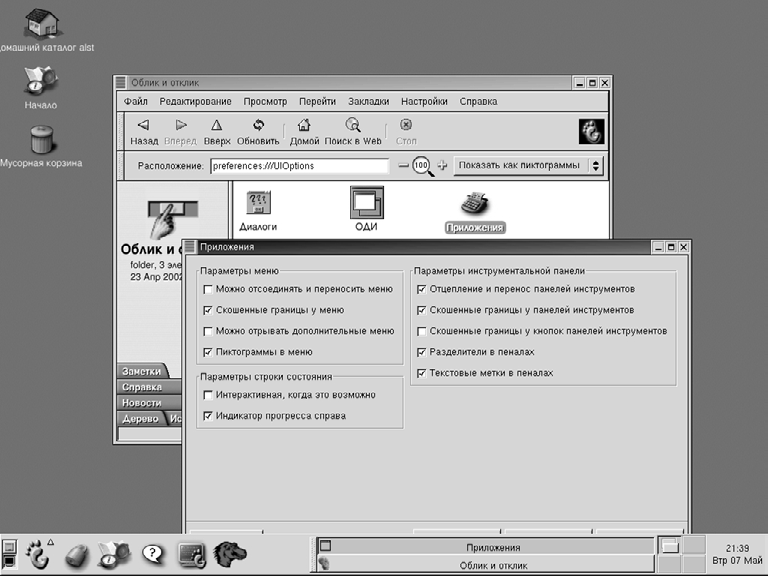768x576 pixels.
Task: Enable Можно отсоединять и переносить меню checkbox
Action: coord(208,289)
